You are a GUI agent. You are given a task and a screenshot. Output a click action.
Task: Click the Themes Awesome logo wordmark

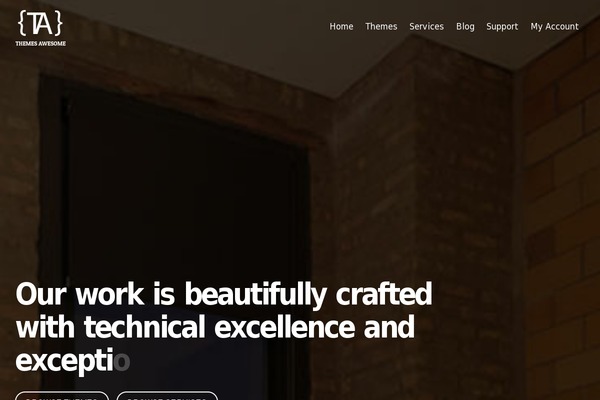(41, 44)
